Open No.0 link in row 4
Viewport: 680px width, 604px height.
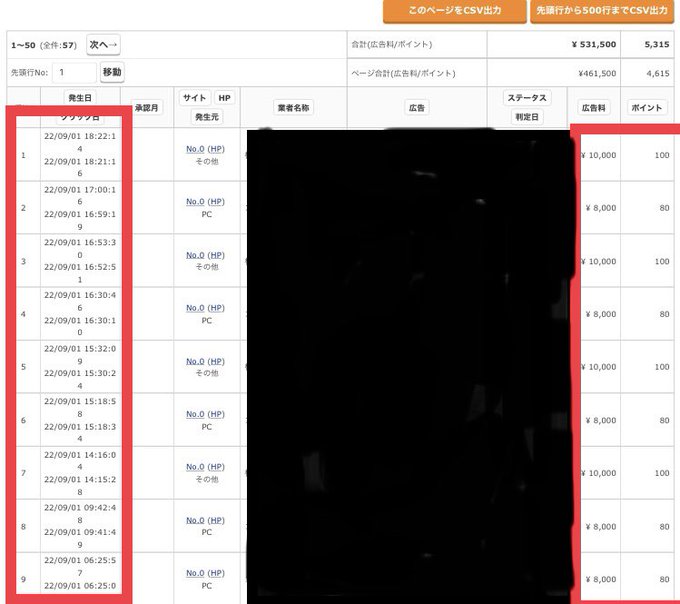(x=195, y=308)
